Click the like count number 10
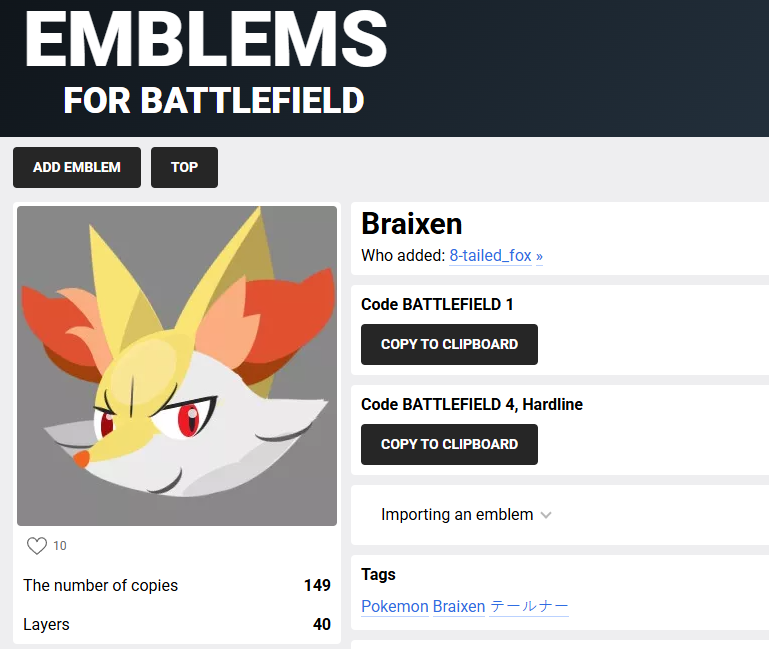 point(60,546)
